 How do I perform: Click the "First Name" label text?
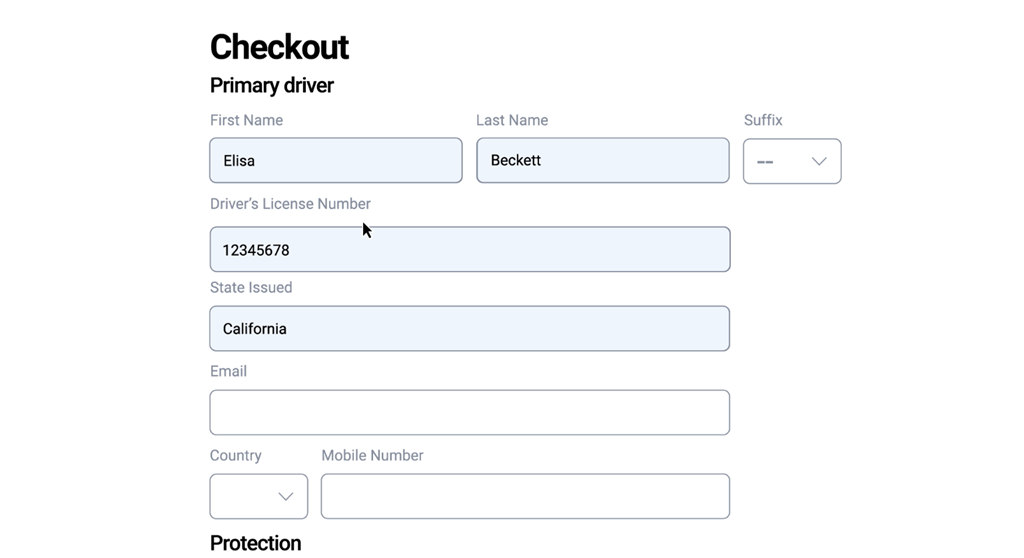(246, 120)
